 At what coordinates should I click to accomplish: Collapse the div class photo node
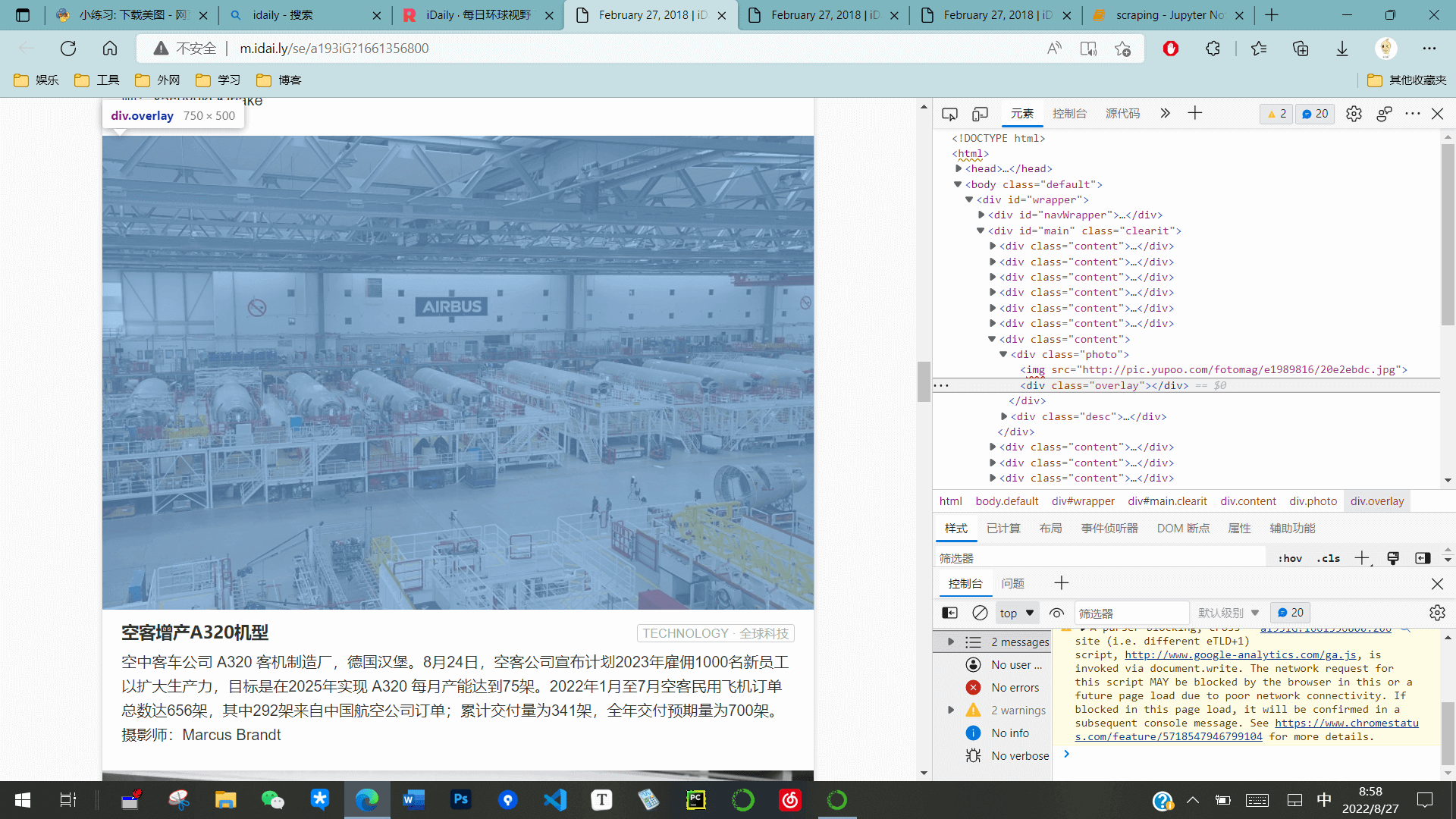(x=1003, y=354)
